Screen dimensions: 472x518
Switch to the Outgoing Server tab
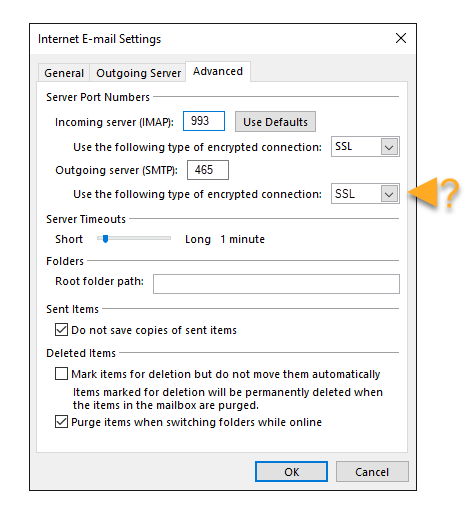pos(138,73)
